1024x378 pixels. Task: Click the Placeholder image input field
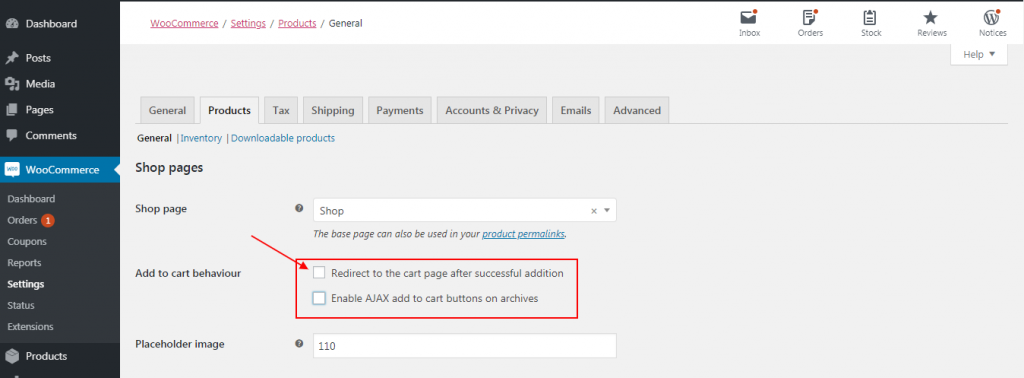point(464,346)
